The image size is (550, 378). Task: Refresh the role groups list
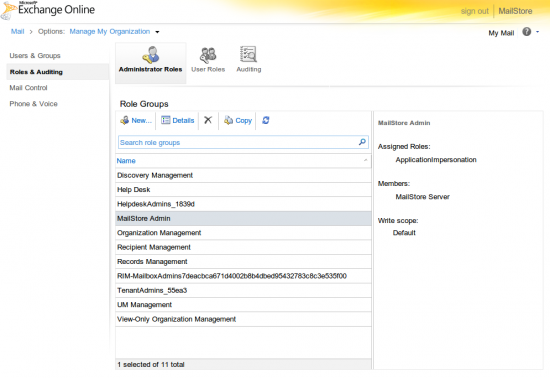coord(266,120)
